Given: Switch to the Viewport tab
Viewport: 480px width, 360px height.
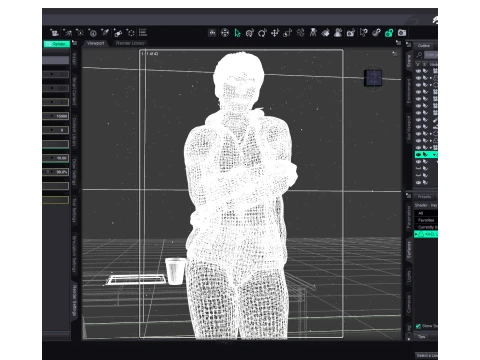Looking at the screenshot, I should coord(96,43).
